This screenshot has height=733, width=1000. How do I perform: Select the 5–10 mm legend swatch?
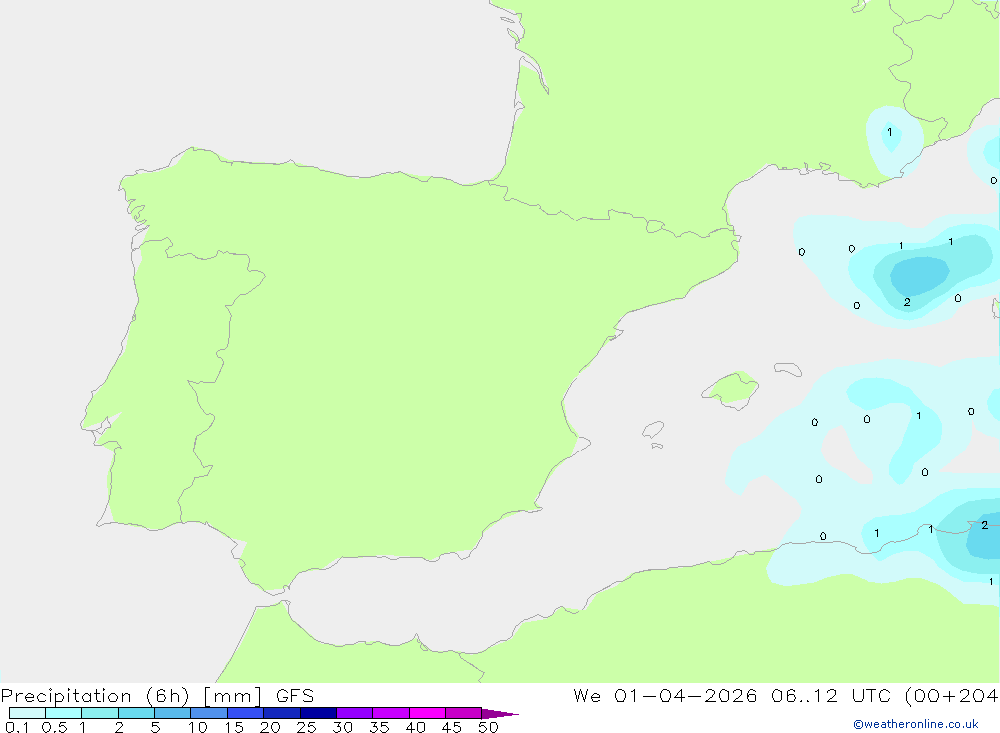point(172,713)
